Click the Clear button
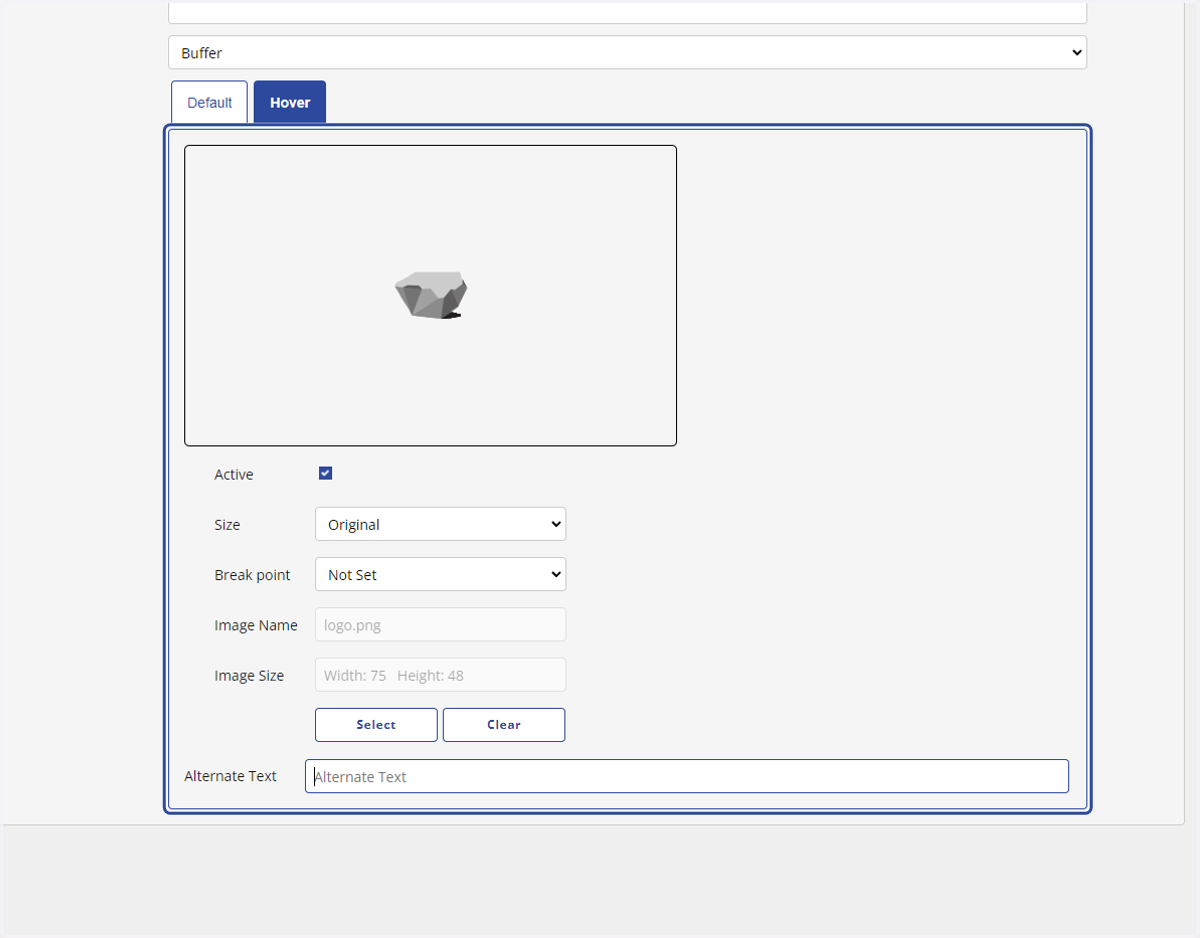 (504, 725)
